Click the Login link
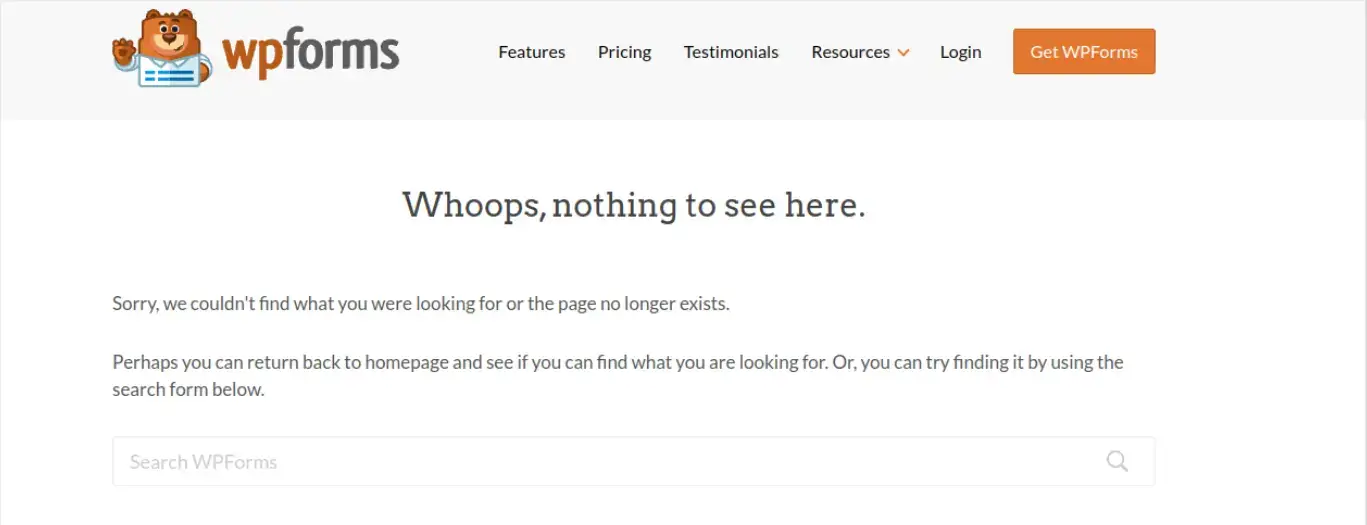The width and height of the screenshot is (1367, 525). pos(960,52)
